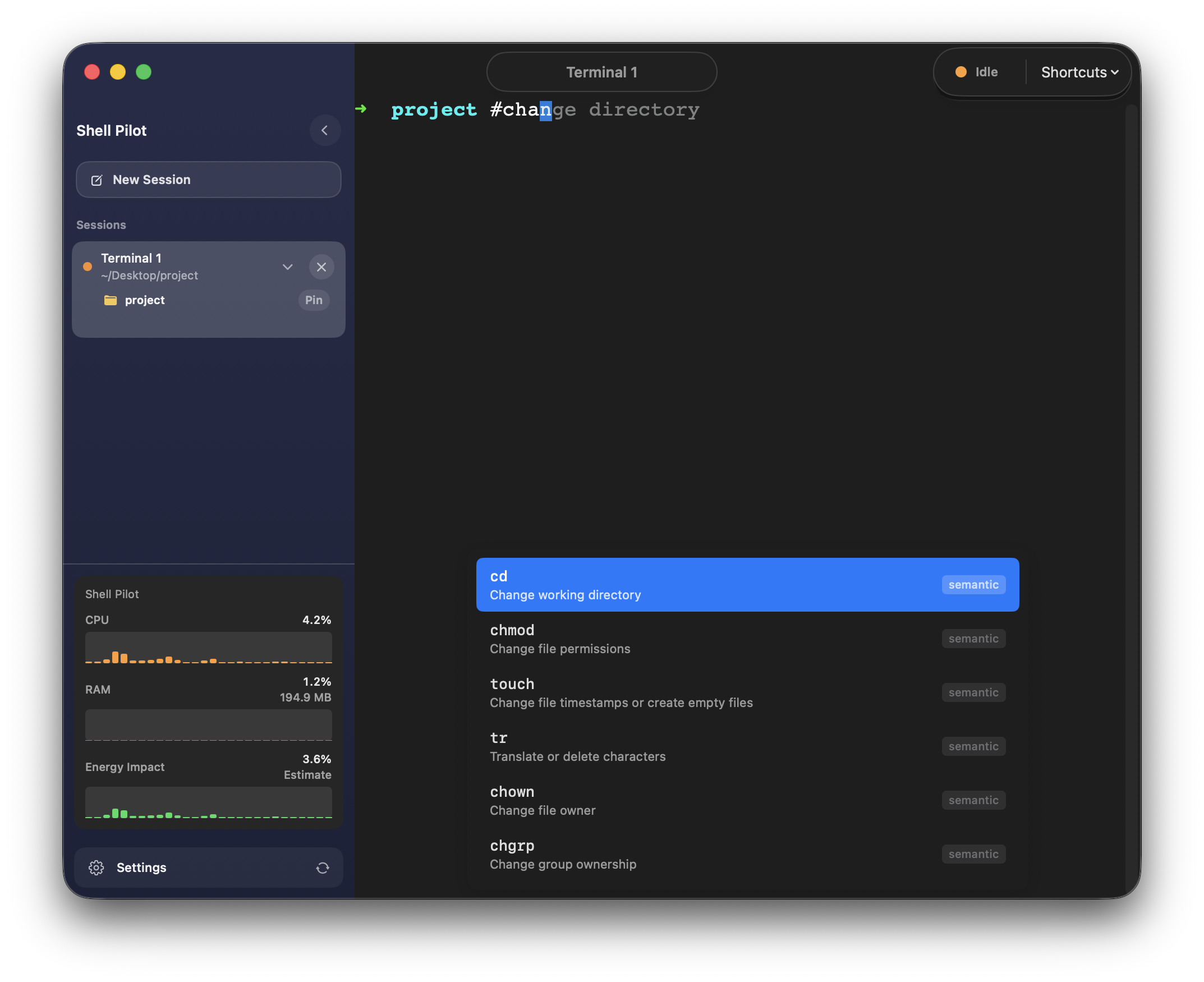Click the refresh icon beside Settings
1204x982 pixels.
point(323,868)
